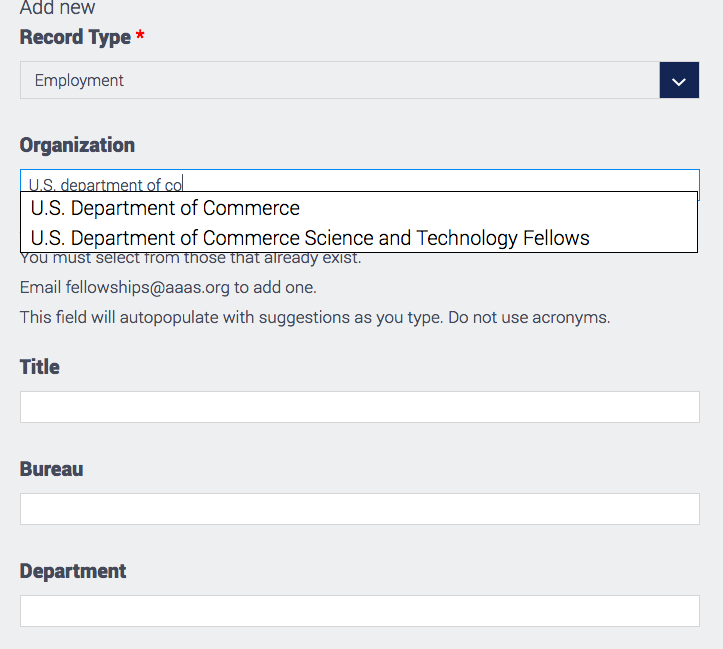Click the 'Add new' heading text
Image resolution: width=723 pixels, height=649 pixels.
tap(58, 8)
